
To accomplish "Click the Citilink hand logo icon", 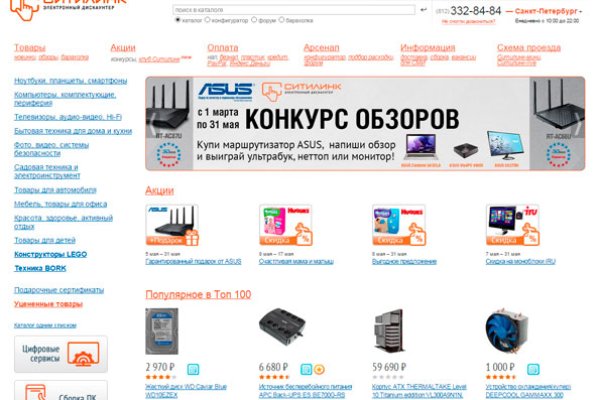I will coord(24,8).
